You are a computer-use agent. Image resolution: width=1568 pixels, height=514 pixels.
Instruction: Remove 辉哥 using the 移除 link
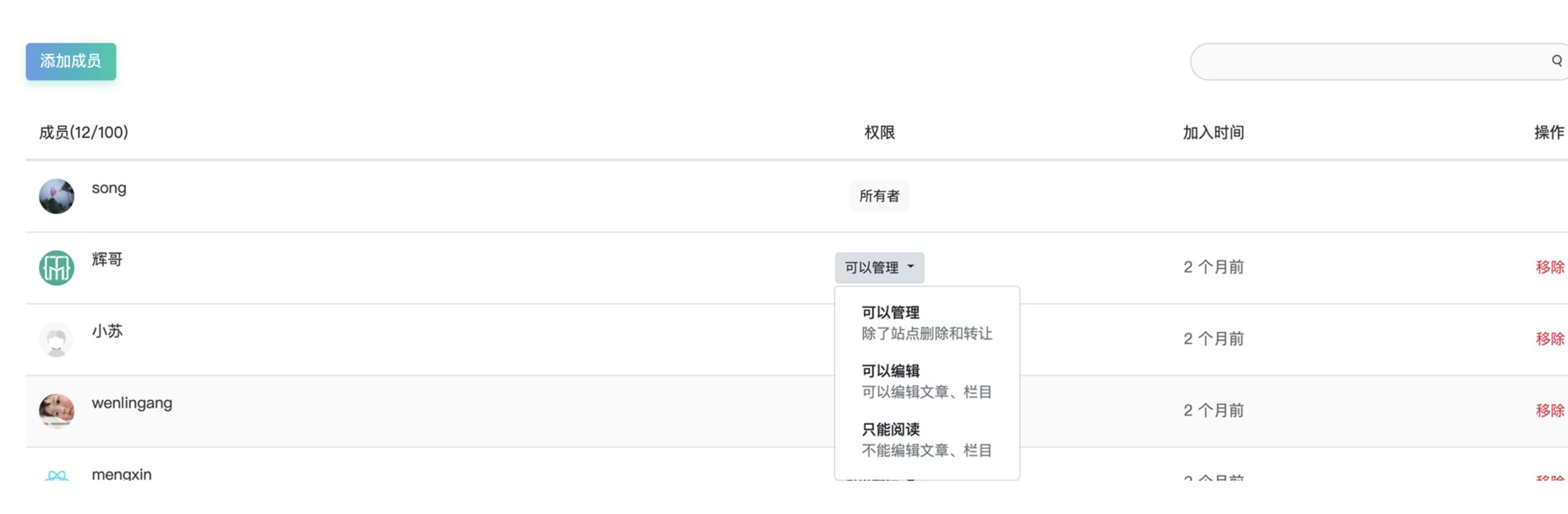click(x=1549, y=267)
